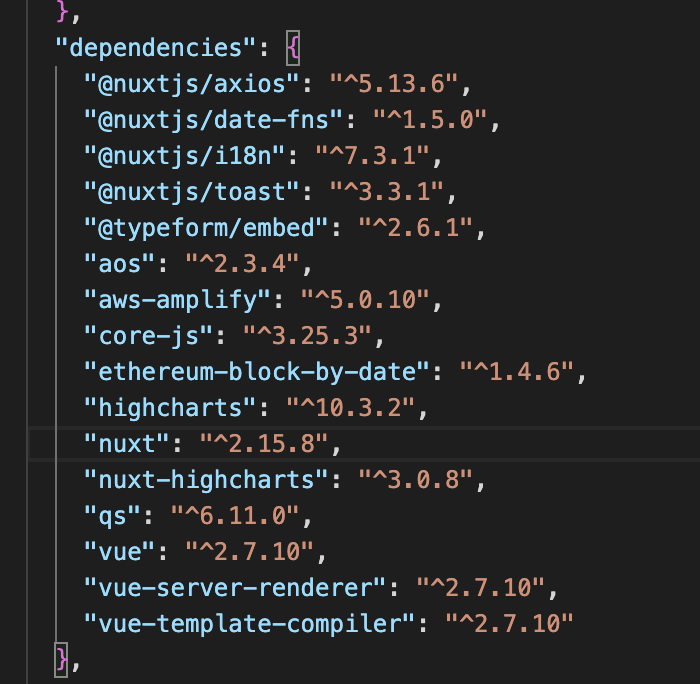Image resolution: width=700 pixels, height=684 pixels.
Task: Click the "nuxt" package name
Action: (x=127, y=444)
